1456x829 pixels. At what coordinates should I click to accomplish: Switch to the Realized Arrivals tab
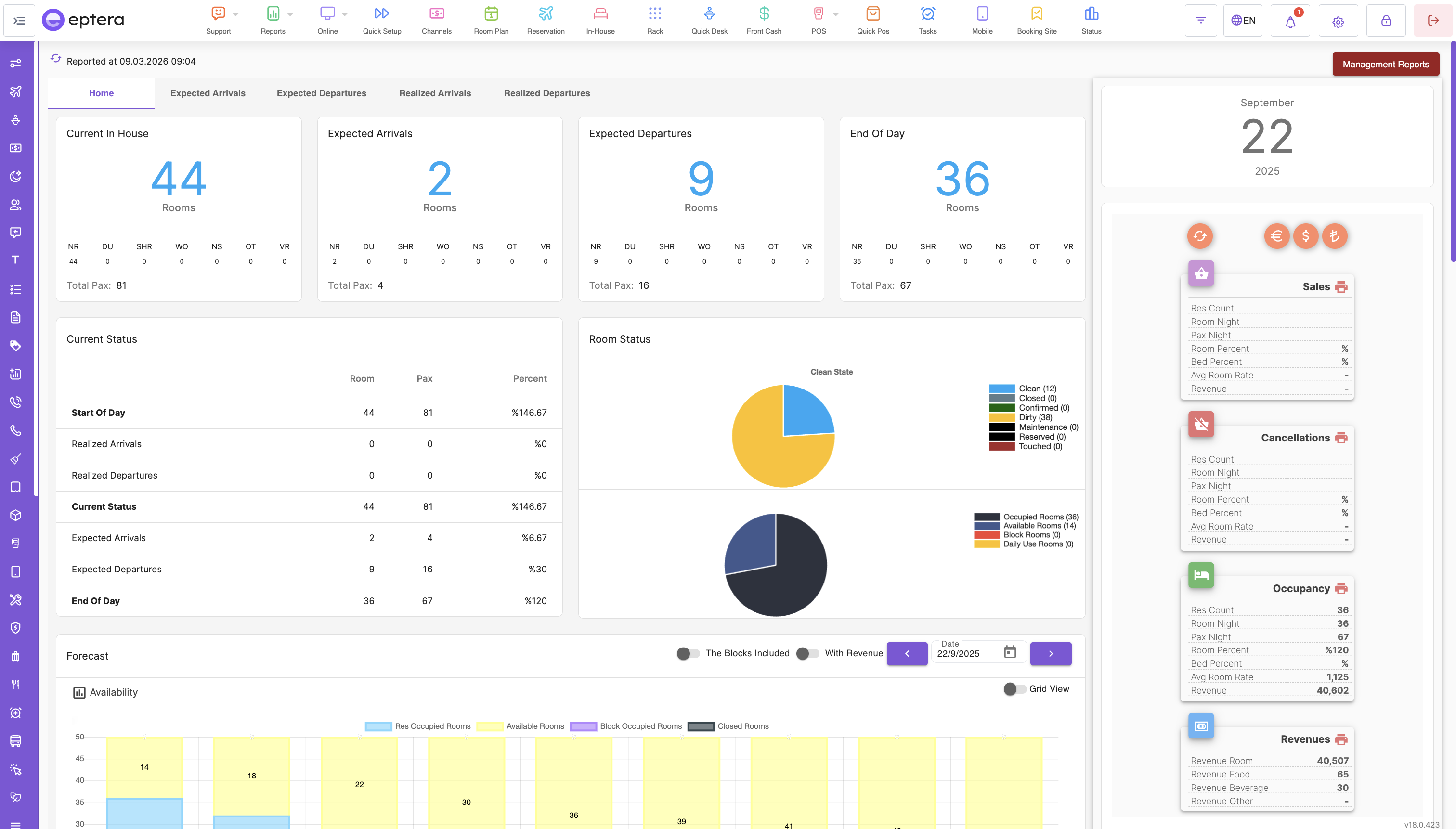(x=435, y=93)
